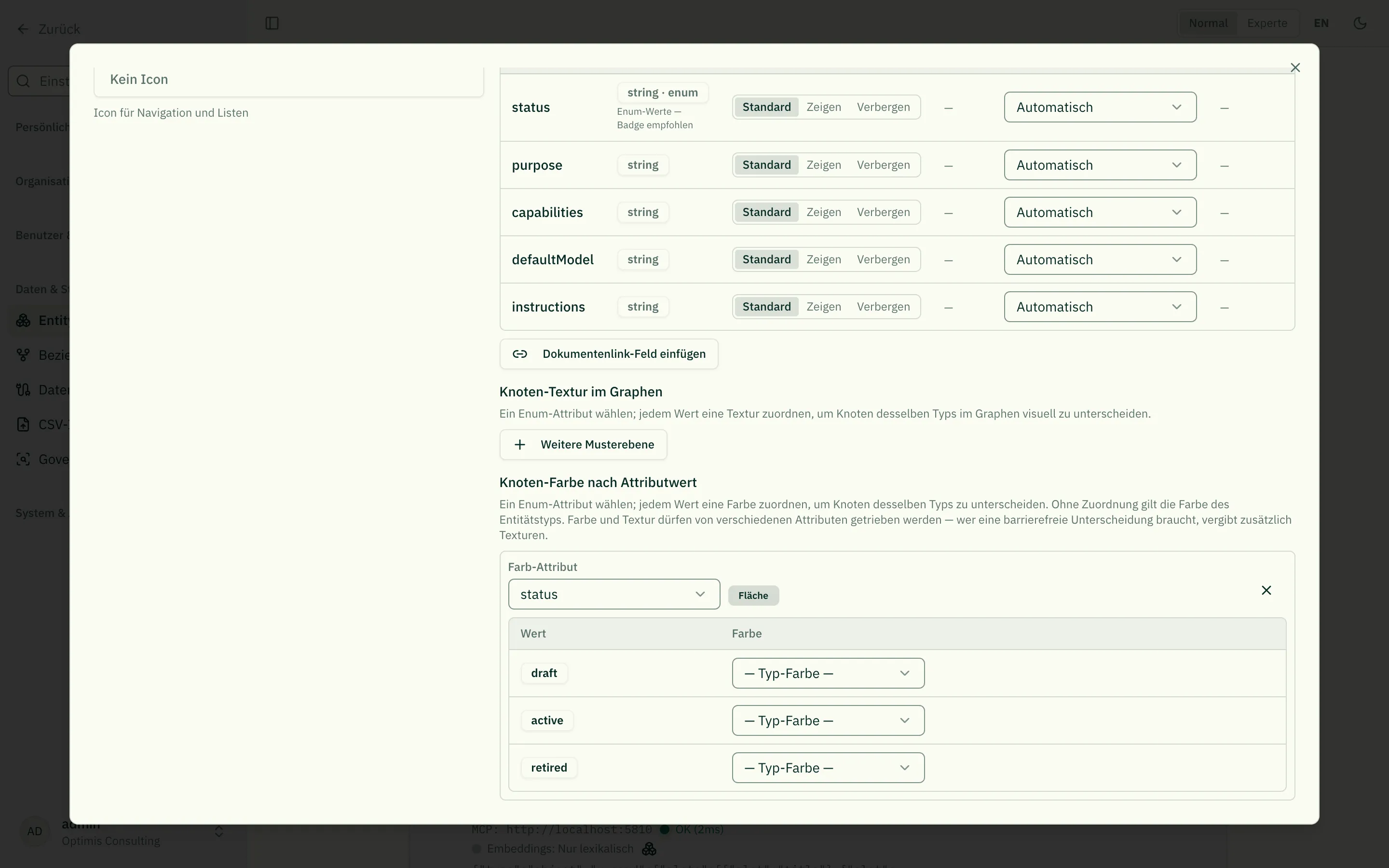1389x868 pixels.
Task: Open the CSV import sidebar icon
Action: click(23, 424)
